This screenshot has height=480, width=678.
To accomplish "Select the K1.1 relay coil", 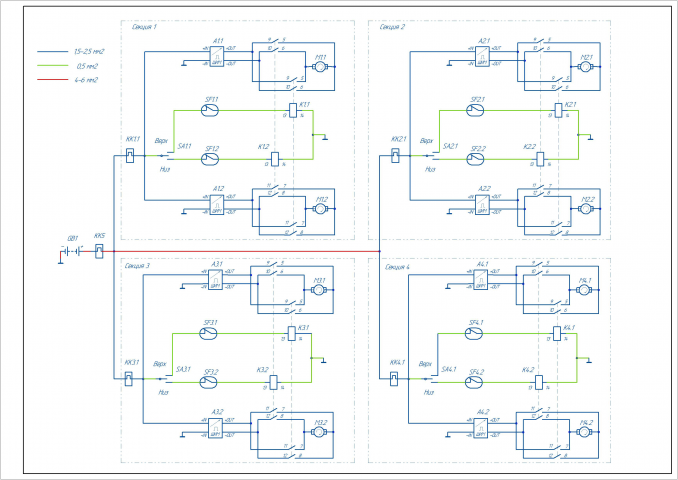I will click(293, 111).
